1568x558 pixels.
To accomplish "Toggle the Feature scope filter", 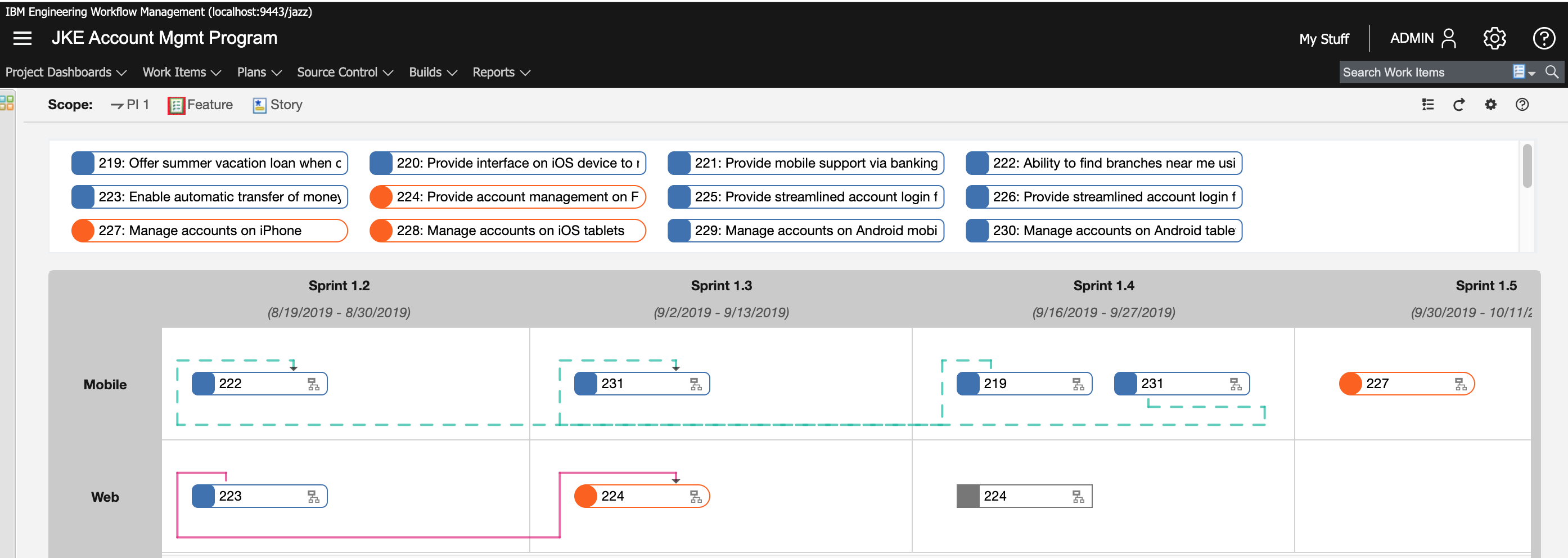I will 200,105.
